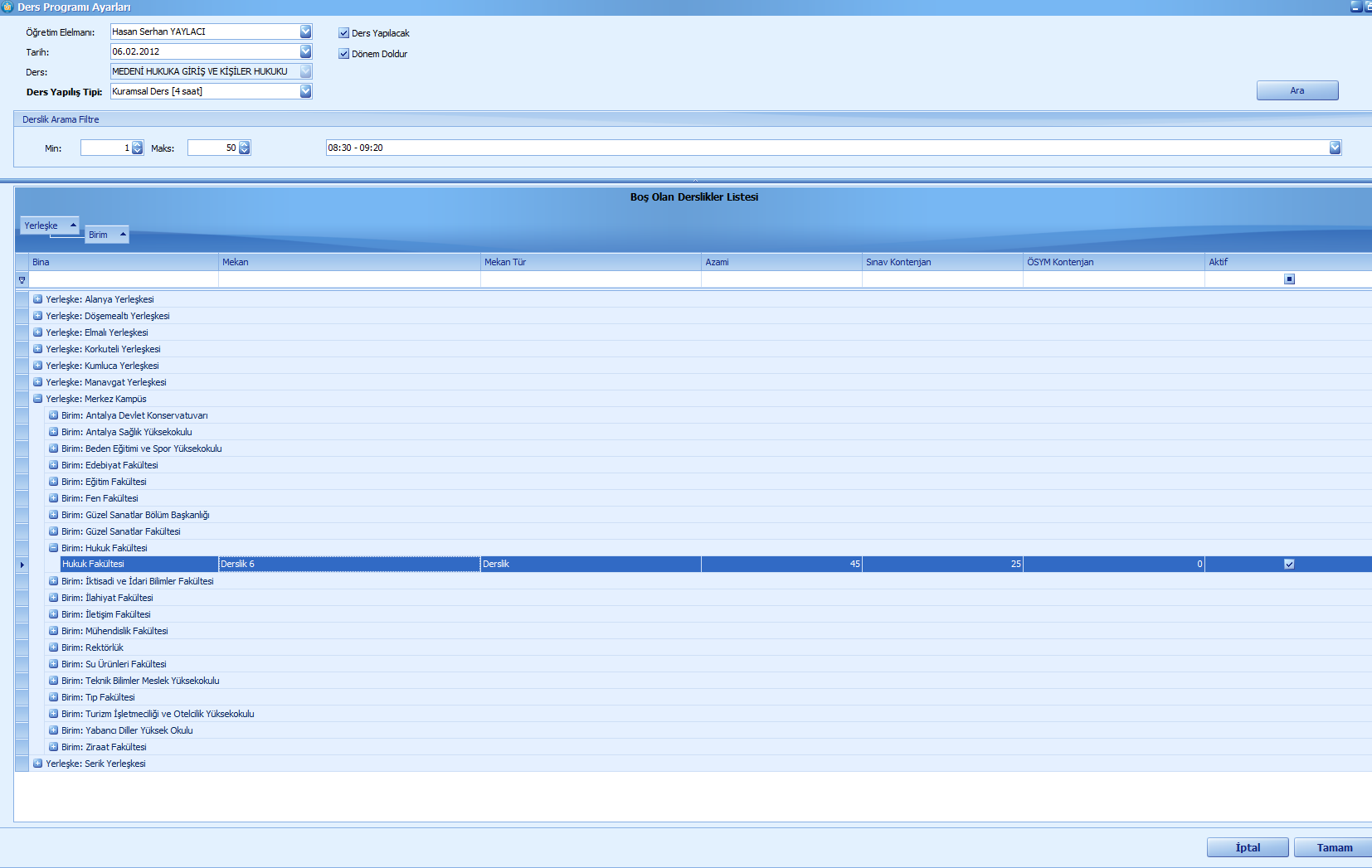Screen dimensions: 1372x868
Task: Expand Serik Yerleşkesi node
Action: click(x=37, y=764)
